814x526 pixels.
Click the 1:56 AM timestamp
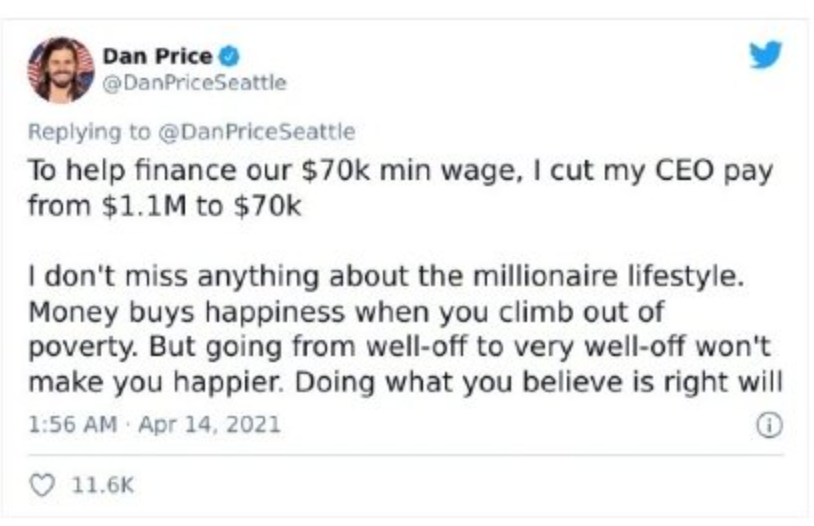(75, 425)
